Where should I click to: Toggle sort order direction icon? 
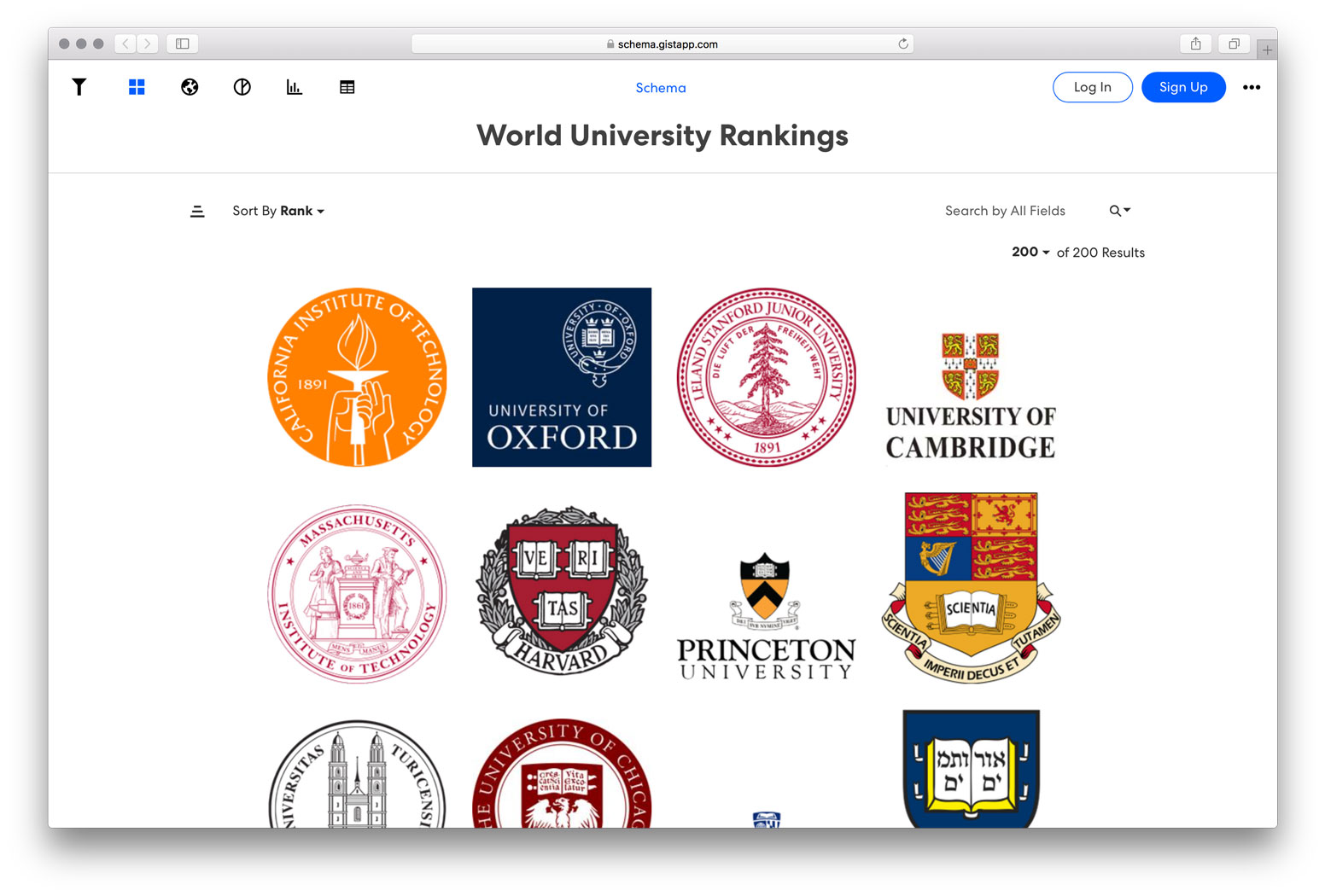(197, 211)
